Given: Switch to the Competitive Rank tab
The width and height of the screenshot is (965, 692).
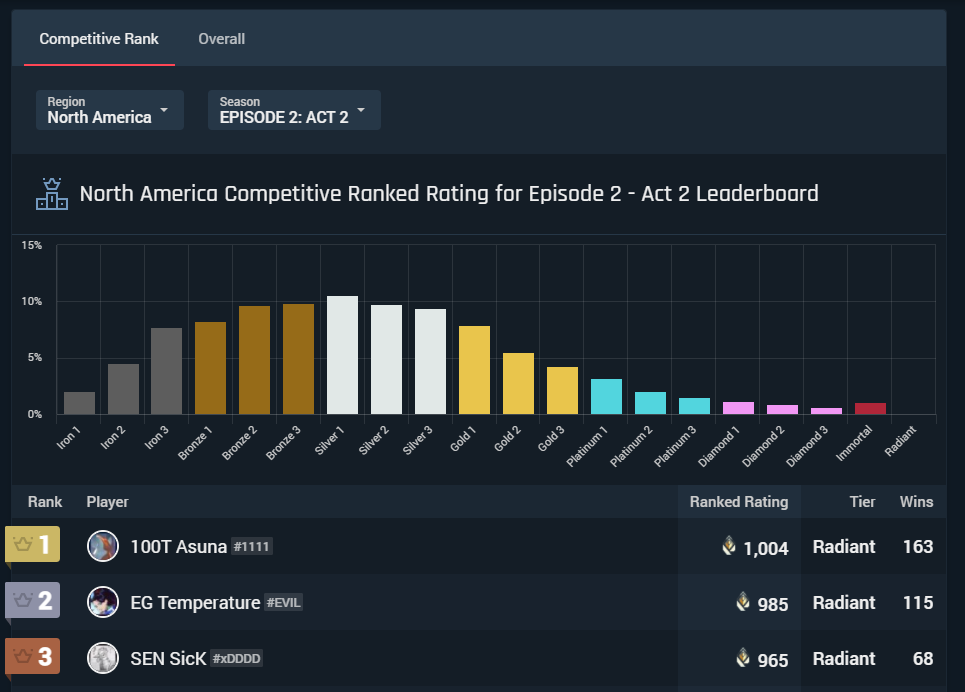Looking at the screenshot, I should pyautogui.click(x=99, y=39).
